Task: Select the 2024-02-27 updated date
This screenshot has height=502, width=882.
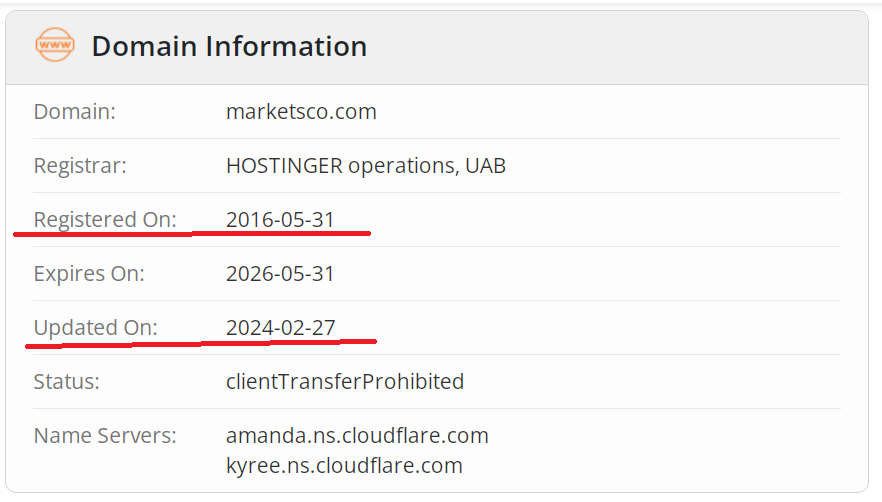Action: (x=280, y=327)
